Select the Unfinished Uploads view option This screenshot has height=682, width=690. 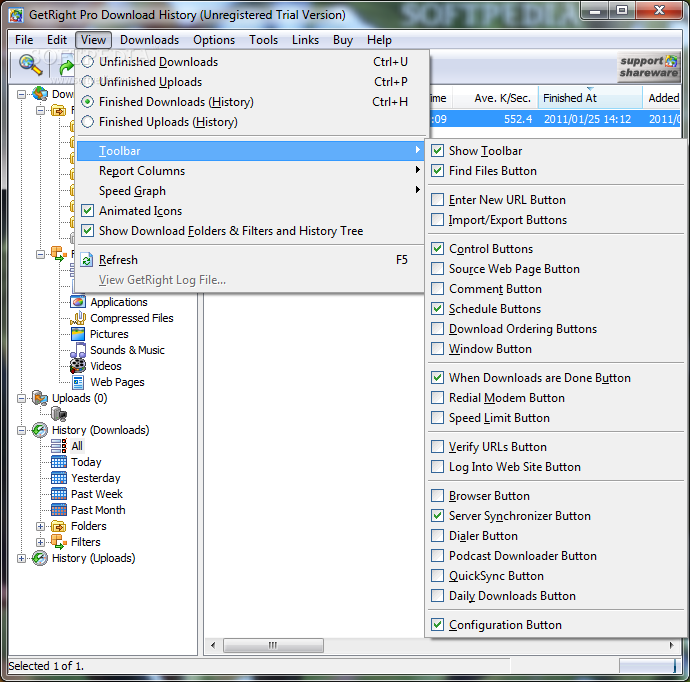point(253,82)
